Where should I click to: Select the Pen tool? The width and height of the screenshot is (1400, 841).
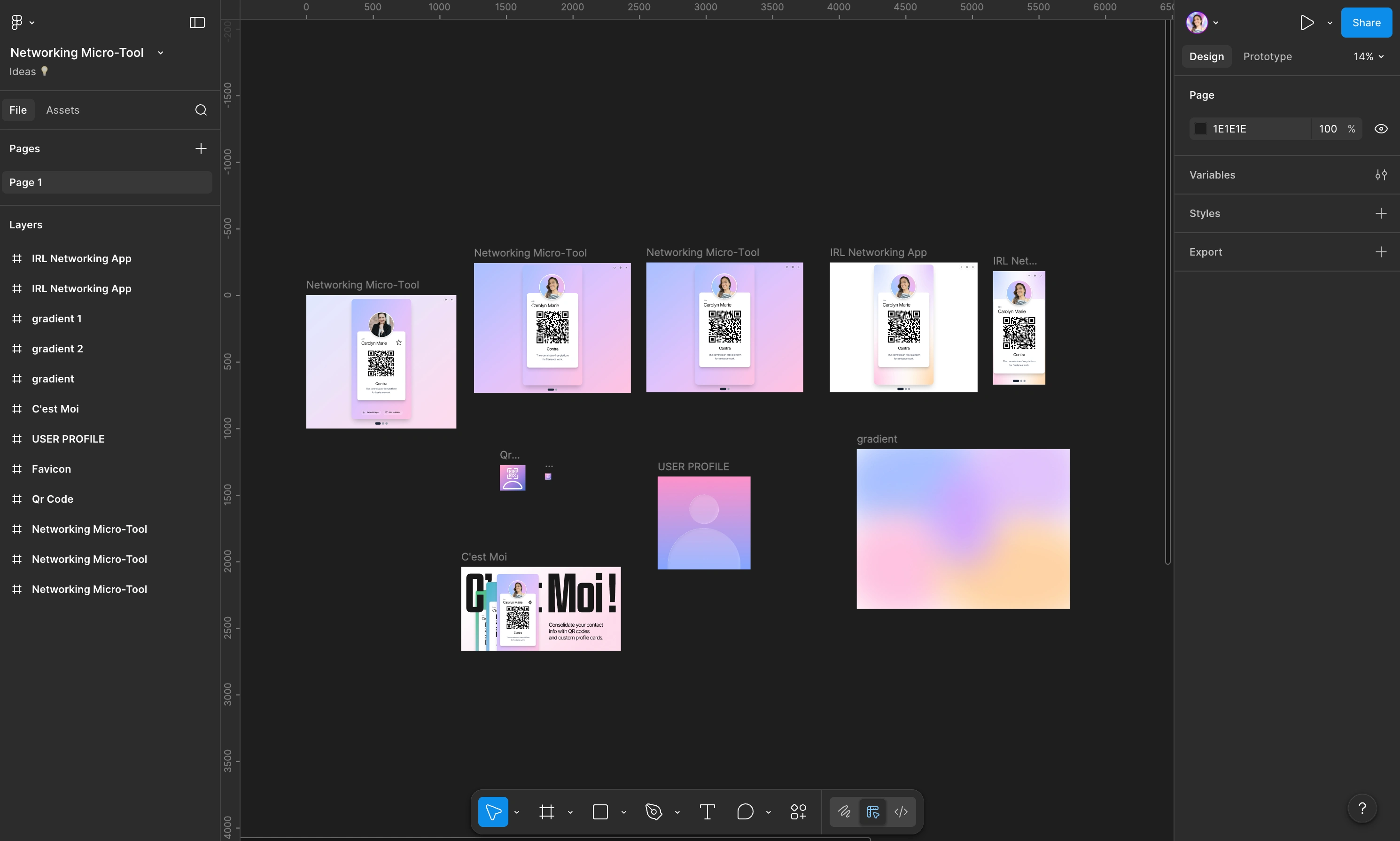(653, 811)
